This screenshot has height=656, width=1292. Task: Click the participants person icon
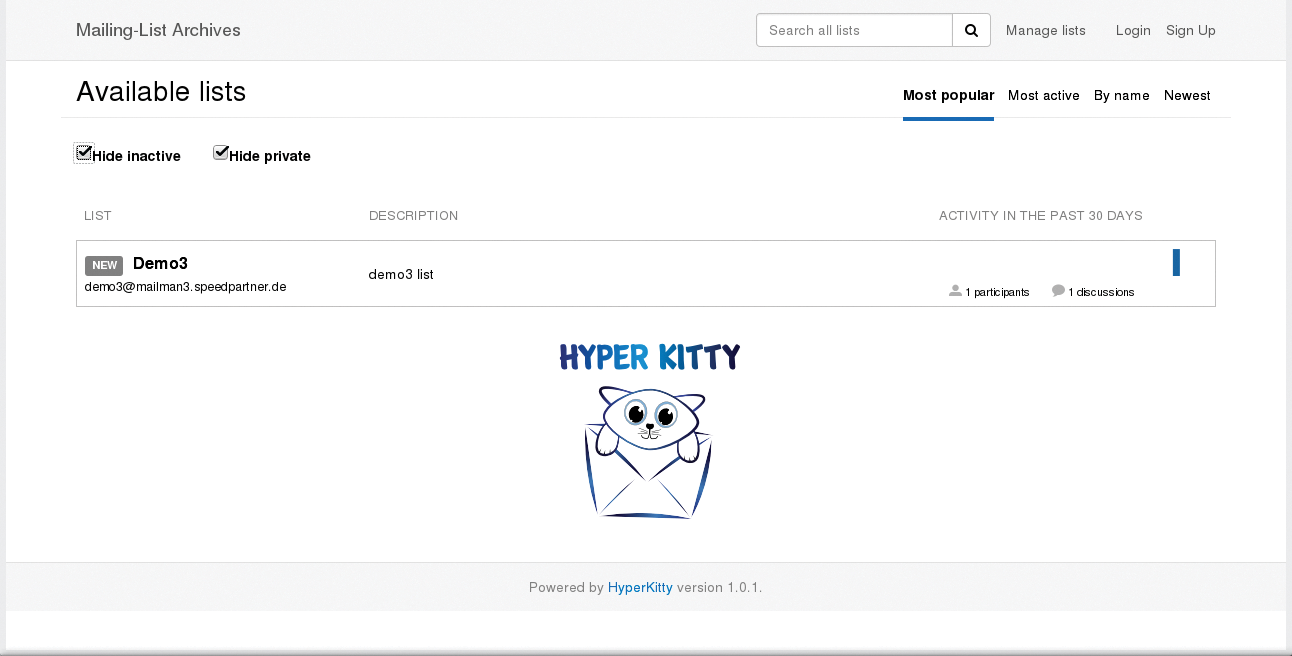pos(954,291)
